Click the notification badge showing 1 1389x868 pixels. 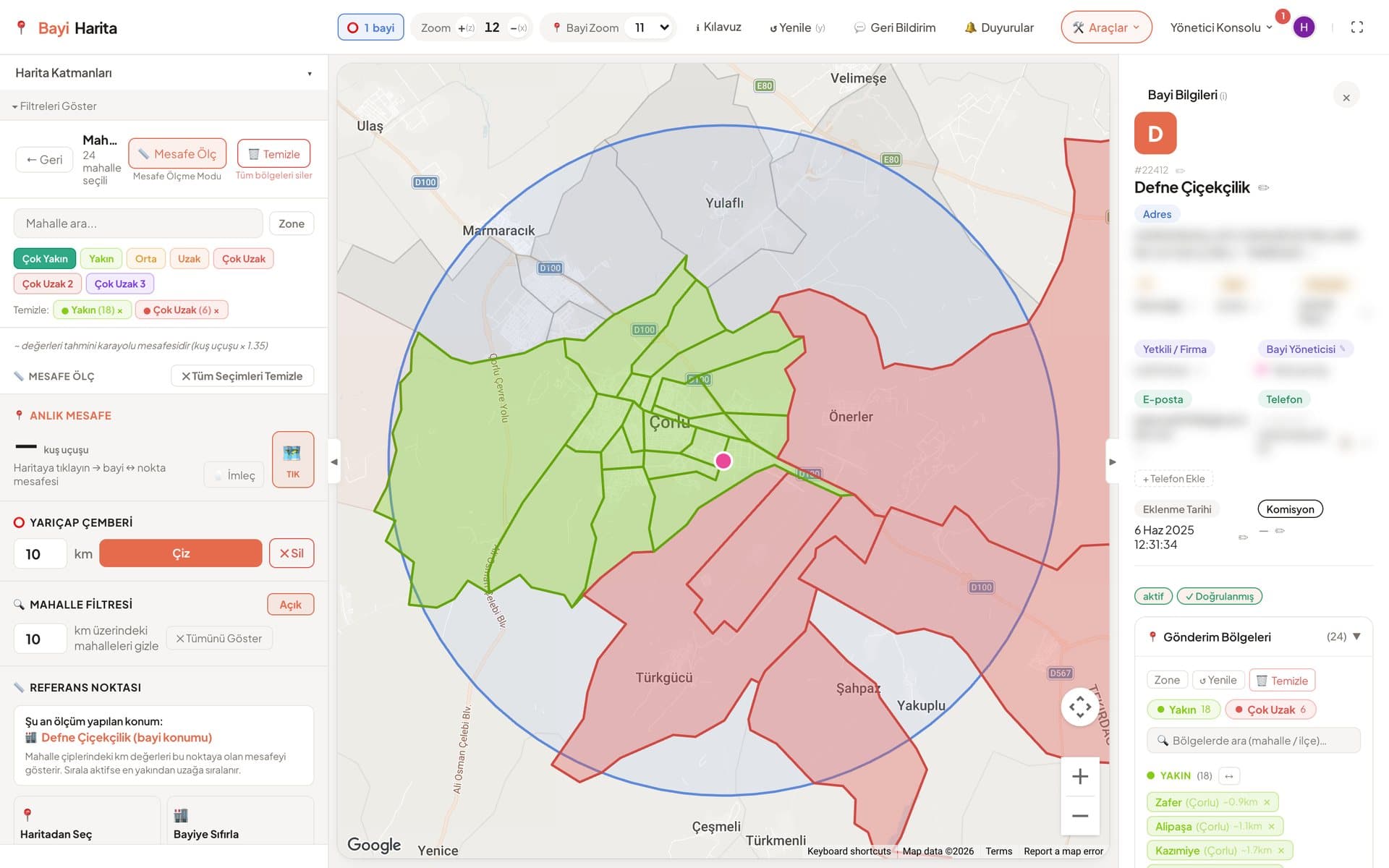[1282, 16]
